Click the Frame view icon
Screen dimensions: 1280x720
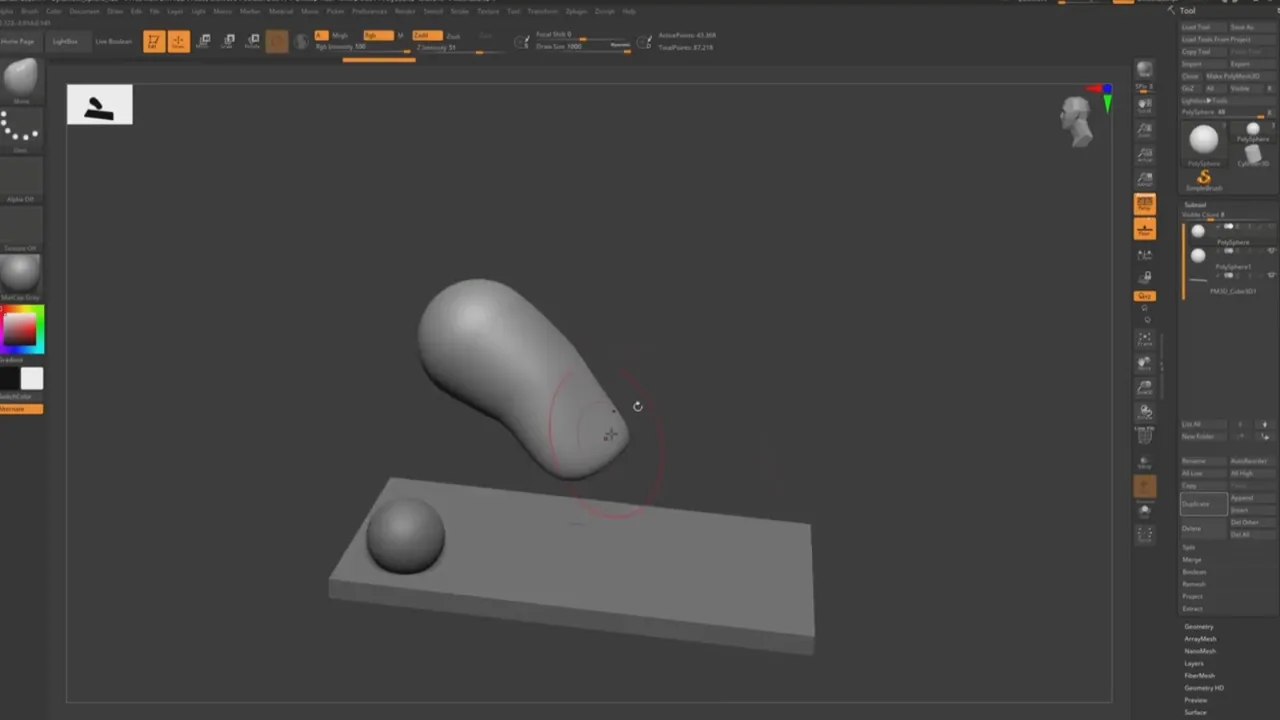(1145, 340)
